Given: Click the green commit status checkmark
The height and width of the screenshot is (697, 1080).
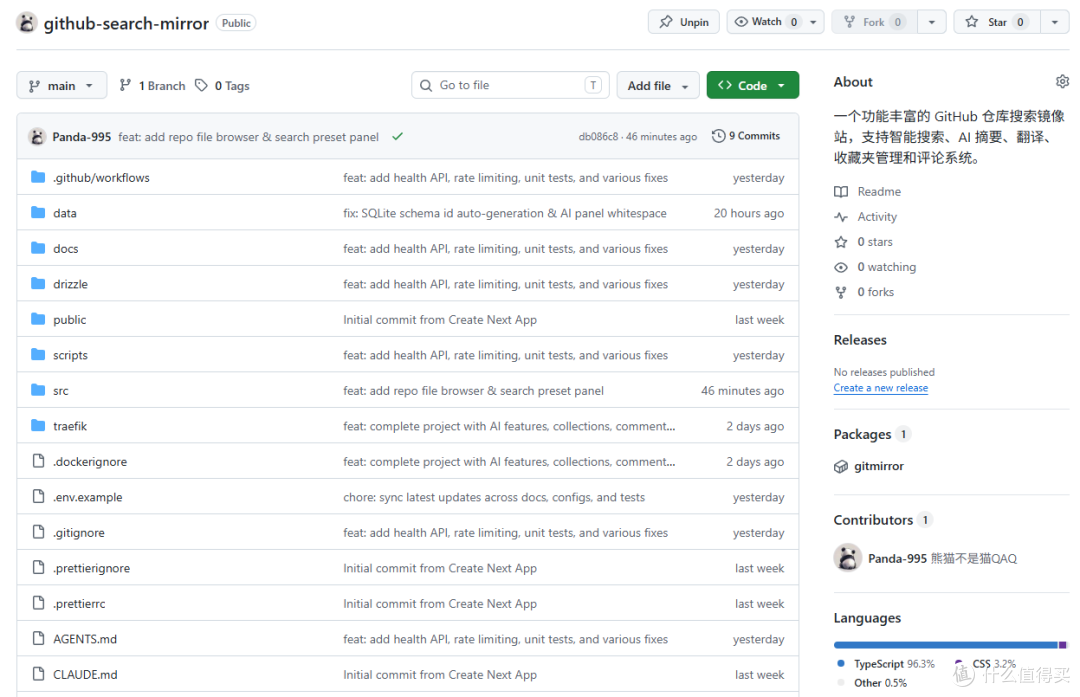Looking at the screenshot, I should (x=397, y=136).
